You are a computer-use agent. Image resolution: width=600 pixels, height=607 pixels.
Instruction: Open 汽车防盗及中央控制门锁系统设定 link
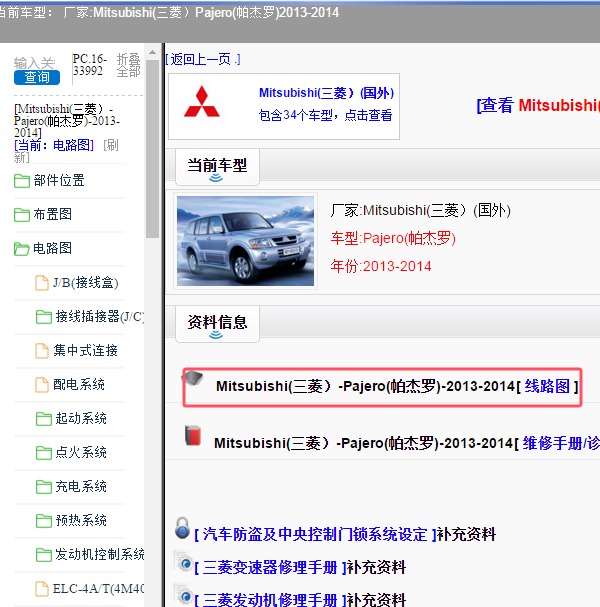pyautogui.click(x=315, y=535)
